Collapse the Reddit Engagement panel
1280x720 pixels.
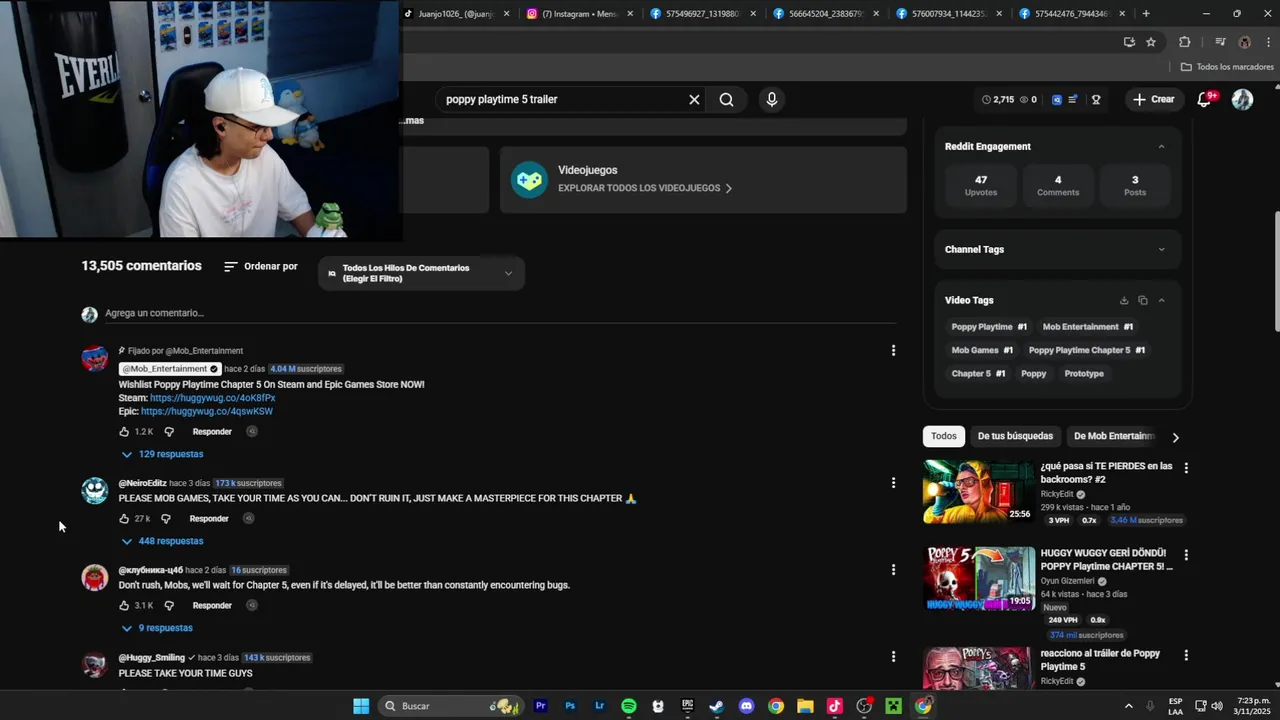point(1161,147)
